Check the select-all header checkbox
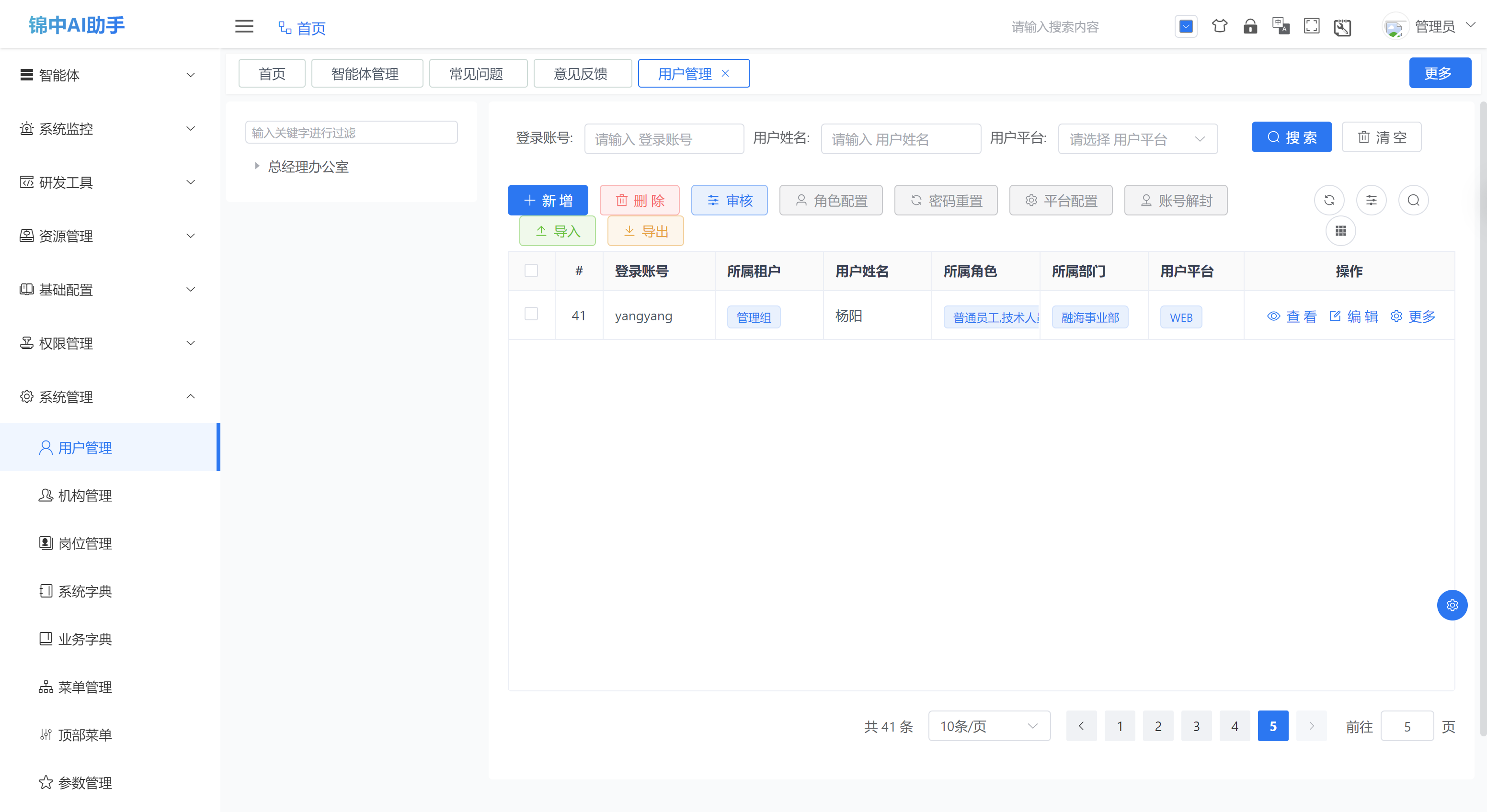 [x=531, y=271]
